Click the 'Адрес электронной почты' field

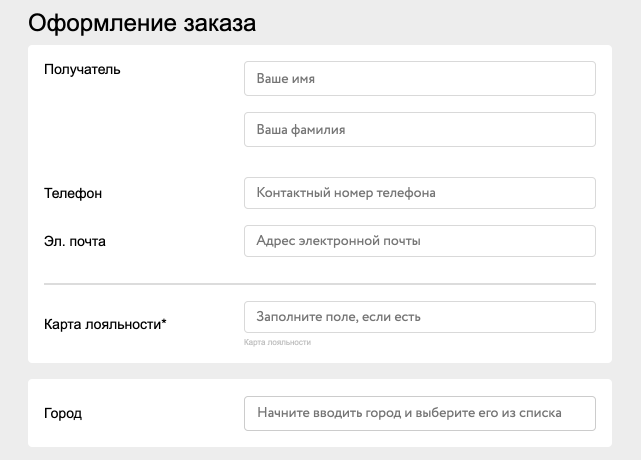420,241
